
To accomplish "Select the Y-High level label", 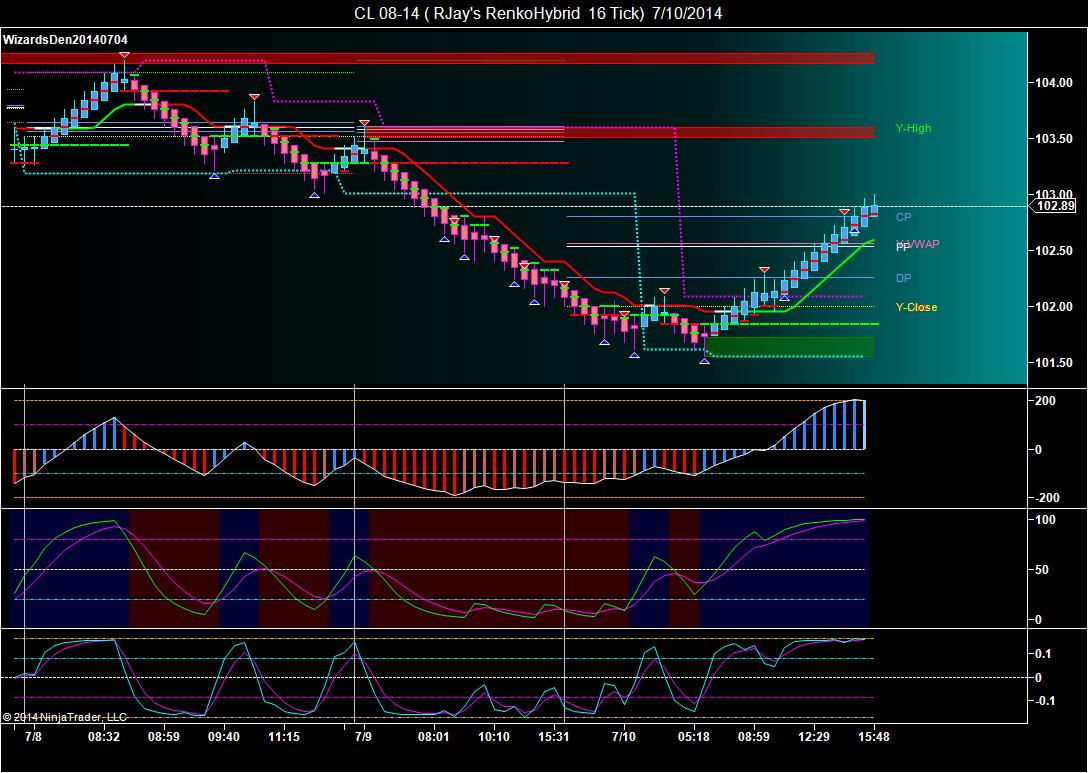I will coord(913,128).
